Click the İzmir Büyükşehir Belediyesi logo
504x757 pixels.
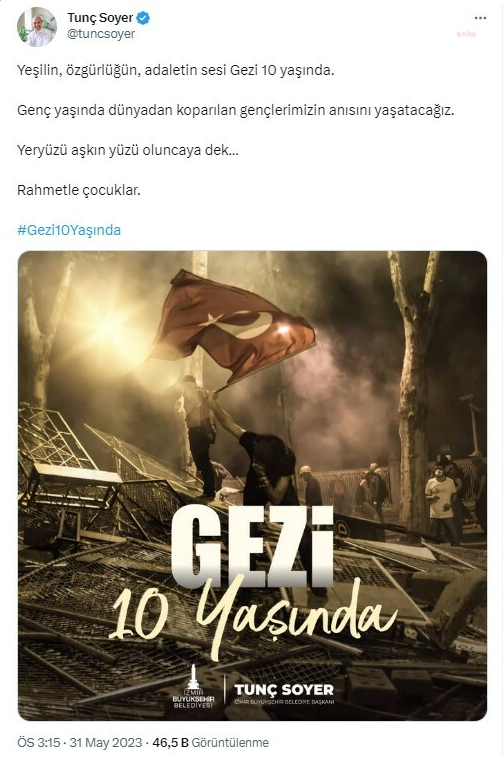(193, 687)
